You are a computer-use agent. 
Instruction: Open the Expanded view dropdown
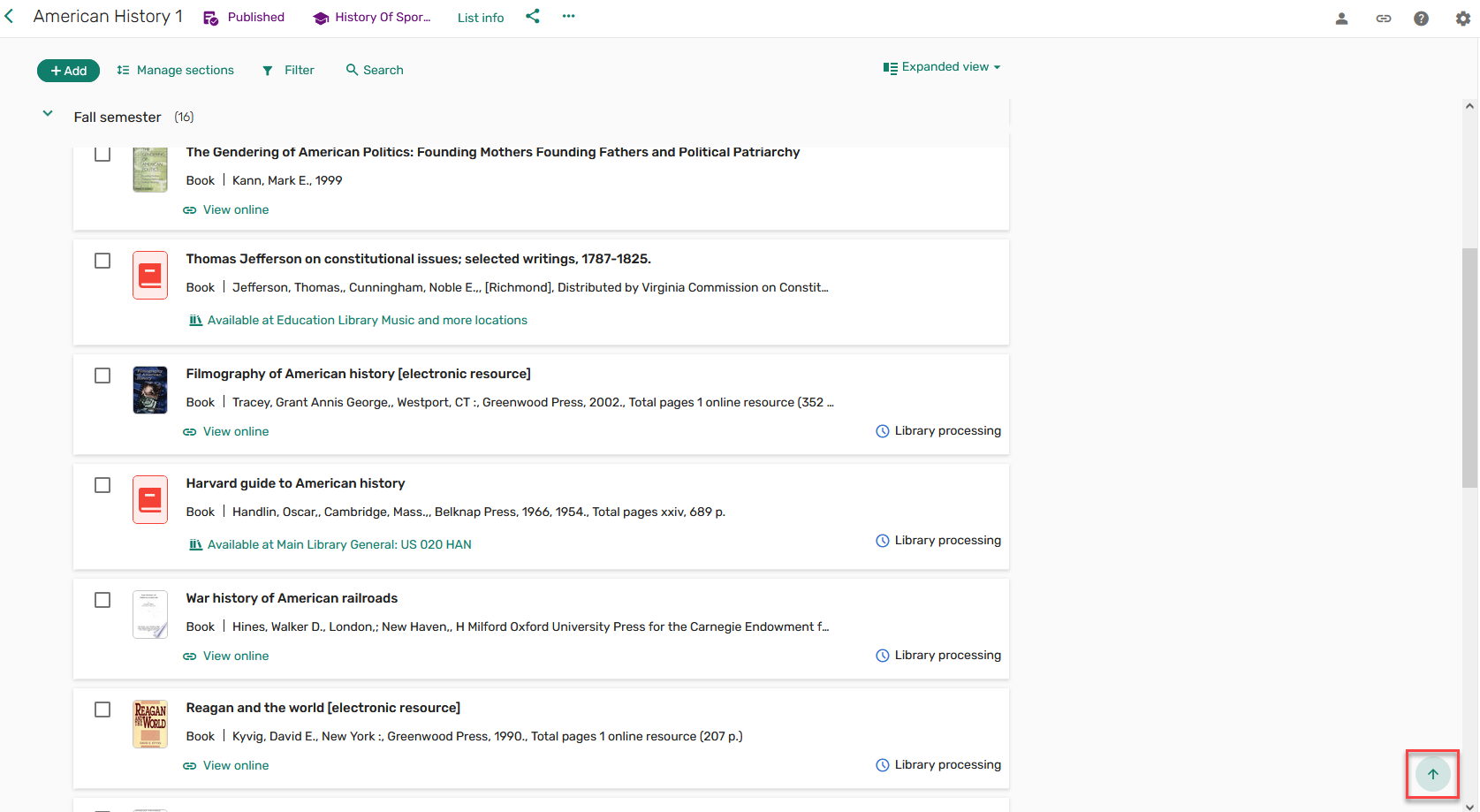[x=942, y=67]
